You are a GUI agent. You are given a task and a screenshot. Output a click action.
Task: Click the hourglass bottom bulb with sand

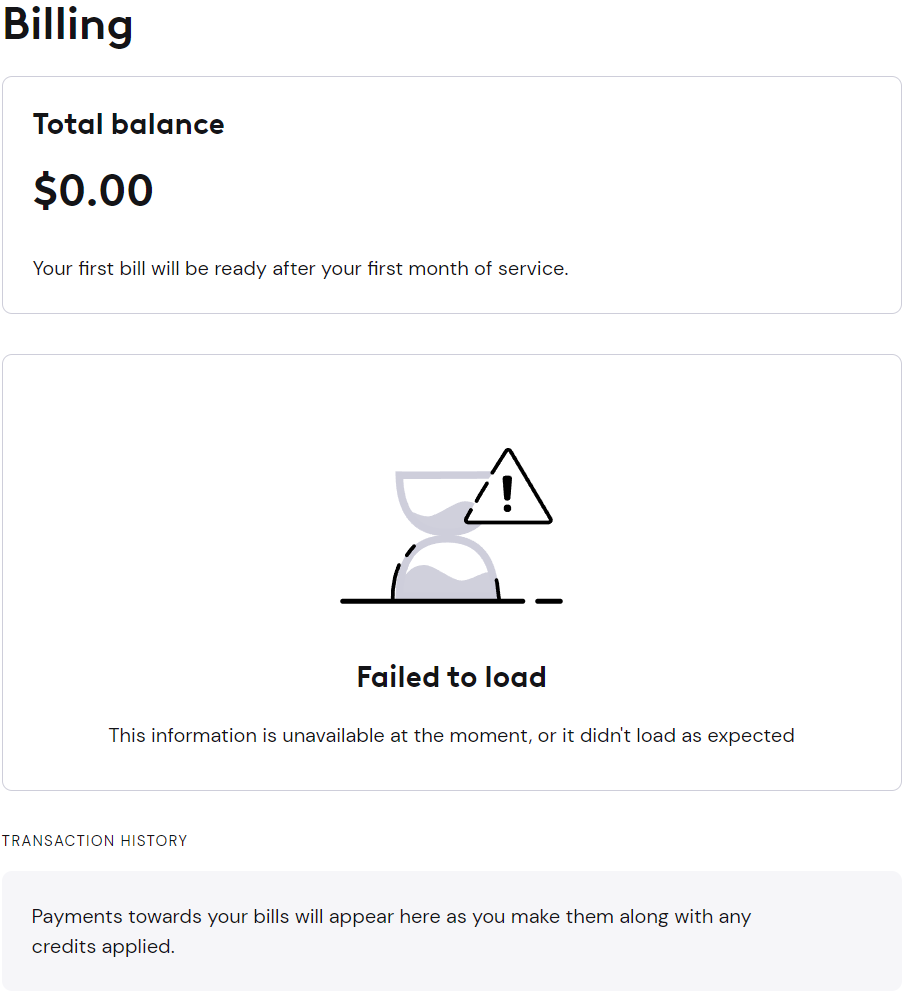(446, 569)
